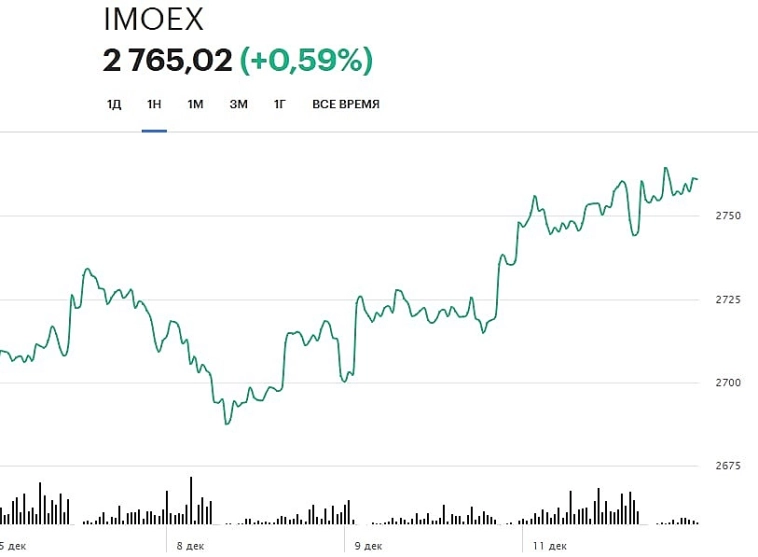Click the 2750 price axis label
This screenshot has width=758, height=557.
[727, 216]
